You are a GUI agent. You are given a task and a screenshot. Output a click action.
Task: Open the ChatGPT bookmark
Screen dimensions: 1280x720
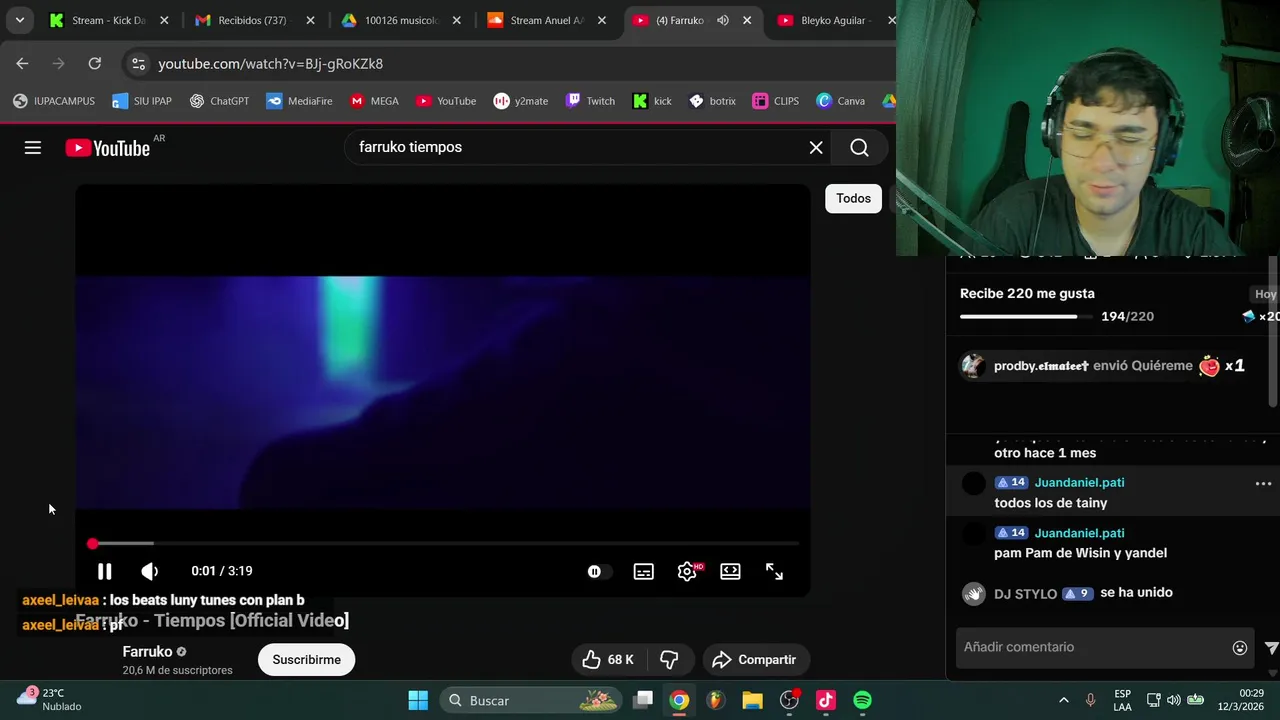coord(219,101)
